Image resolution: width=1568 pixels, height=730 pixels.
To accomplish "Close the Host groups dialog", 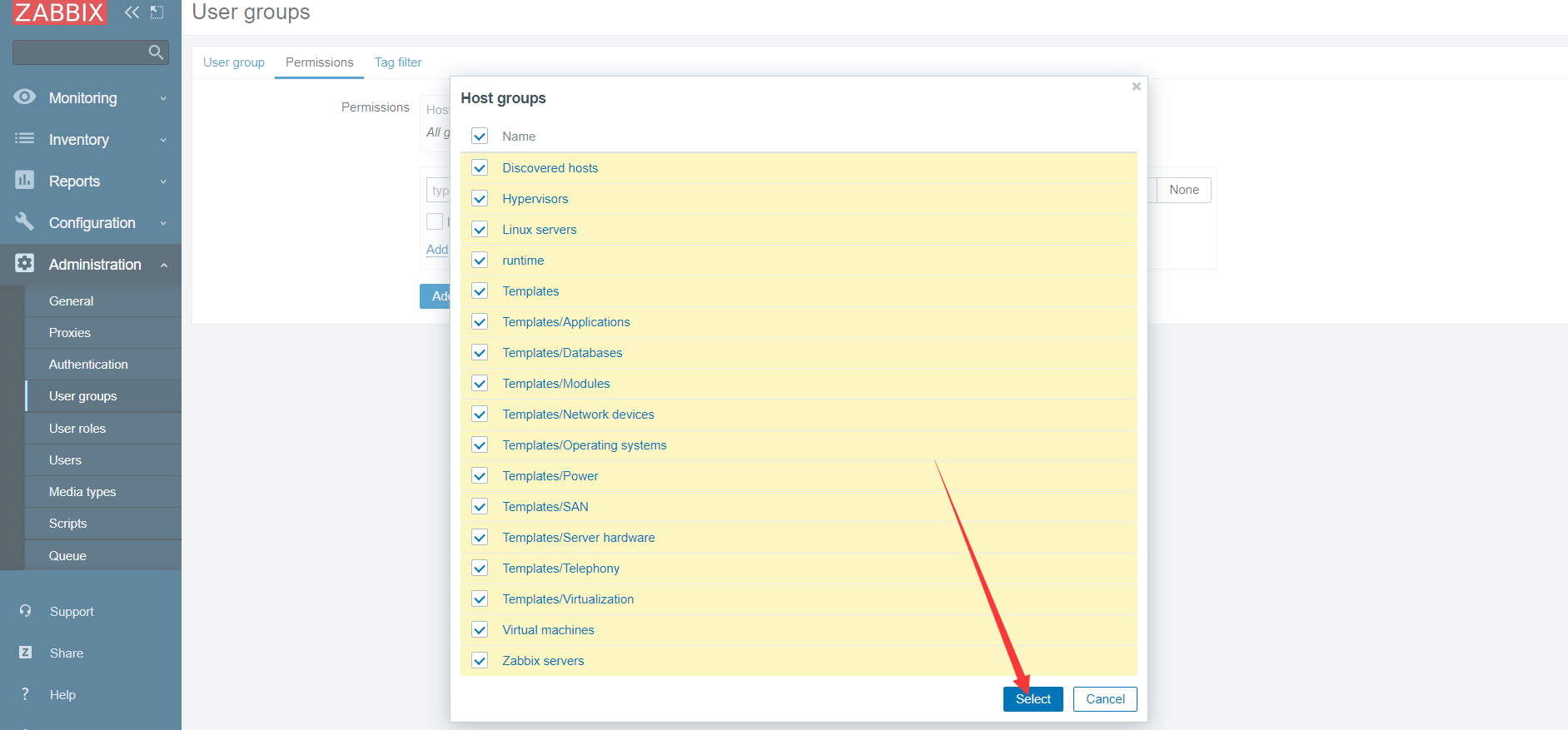I will click(x=1136, y=87).
